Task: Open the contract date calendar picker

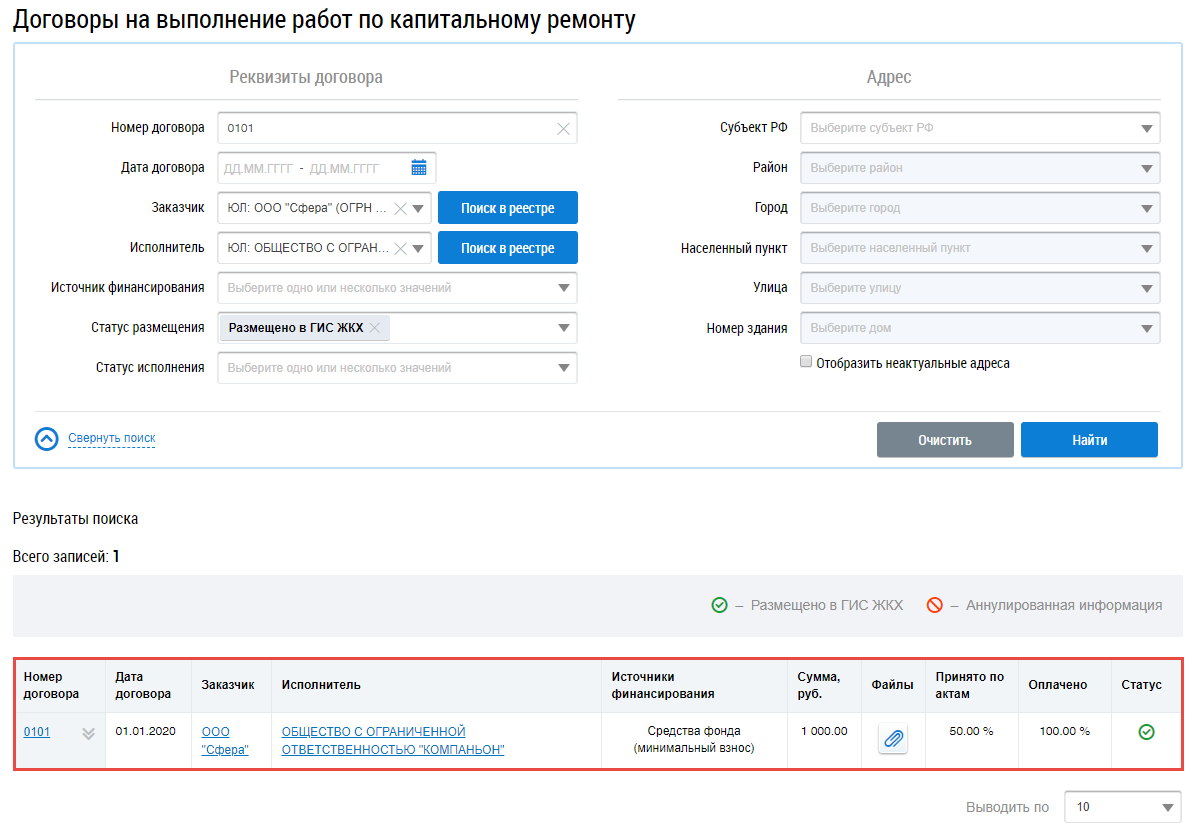Action: click(x=419, y=168)
